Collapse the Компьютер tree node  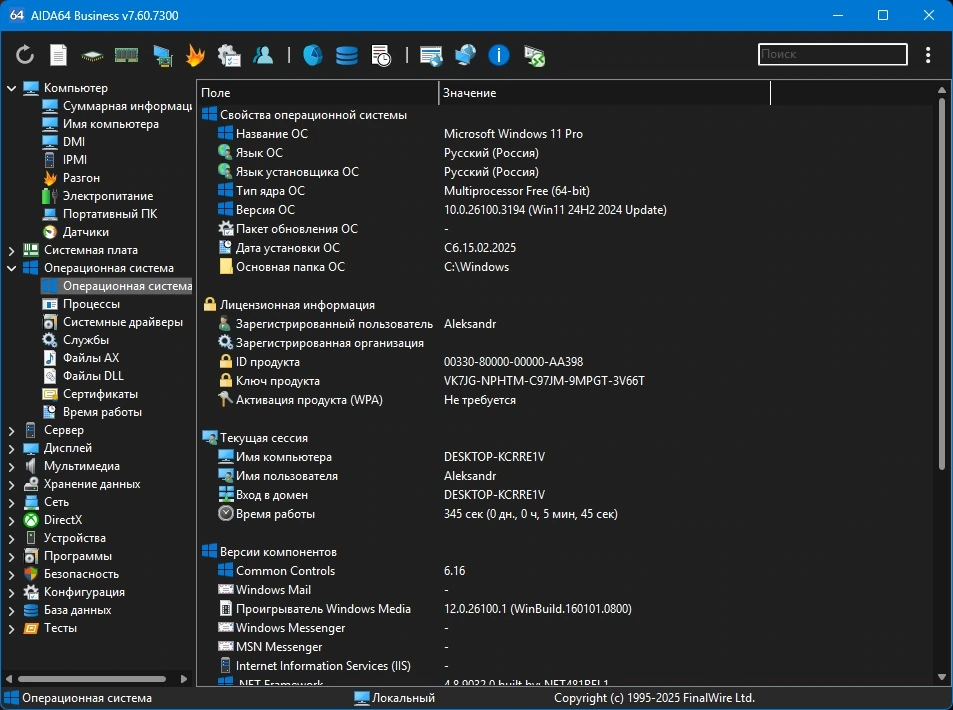tap(12, 88)
